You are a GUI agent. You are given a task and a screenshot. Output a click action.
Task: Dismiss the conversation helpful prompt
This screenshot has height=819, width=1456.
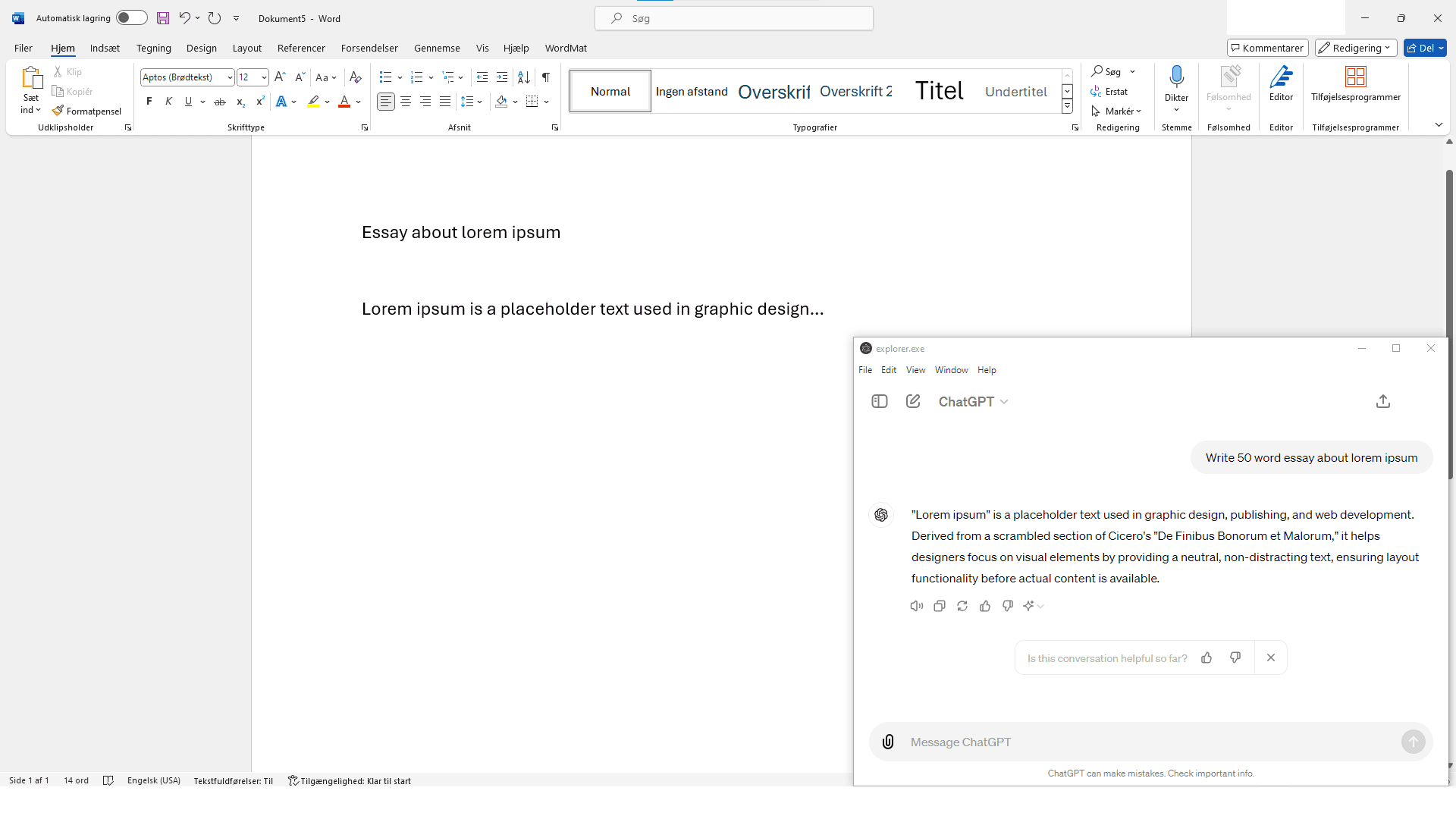coord(1271,657)
